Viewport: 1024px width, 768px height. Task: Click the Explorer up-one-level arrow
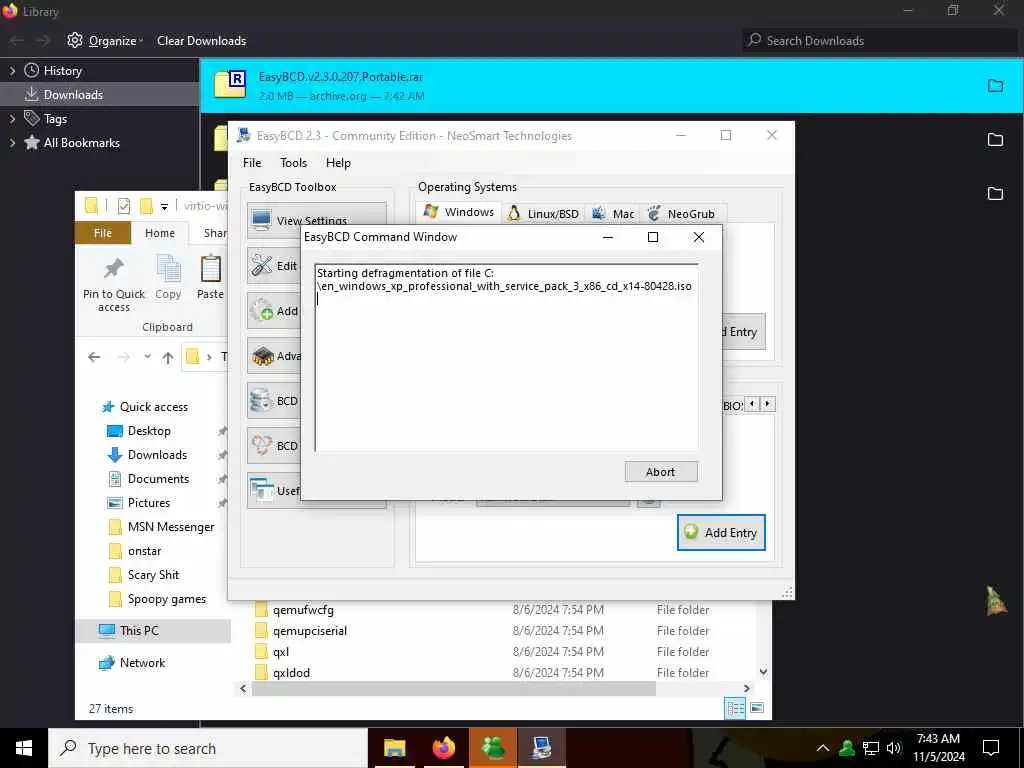click(x=168, y=357)
